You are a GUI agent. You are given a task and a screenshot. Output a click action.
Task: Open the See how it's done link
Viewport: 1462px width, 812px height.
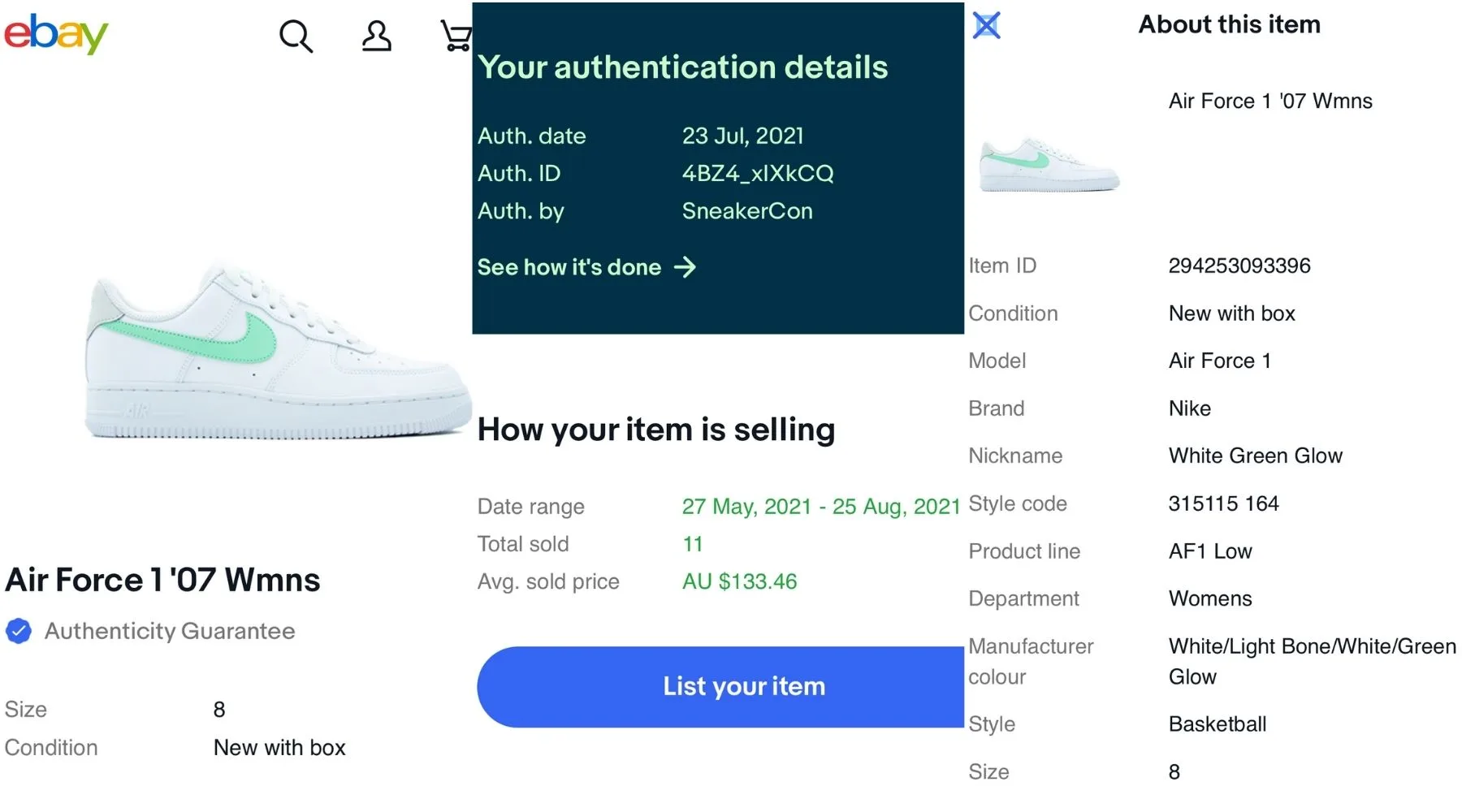569,267
